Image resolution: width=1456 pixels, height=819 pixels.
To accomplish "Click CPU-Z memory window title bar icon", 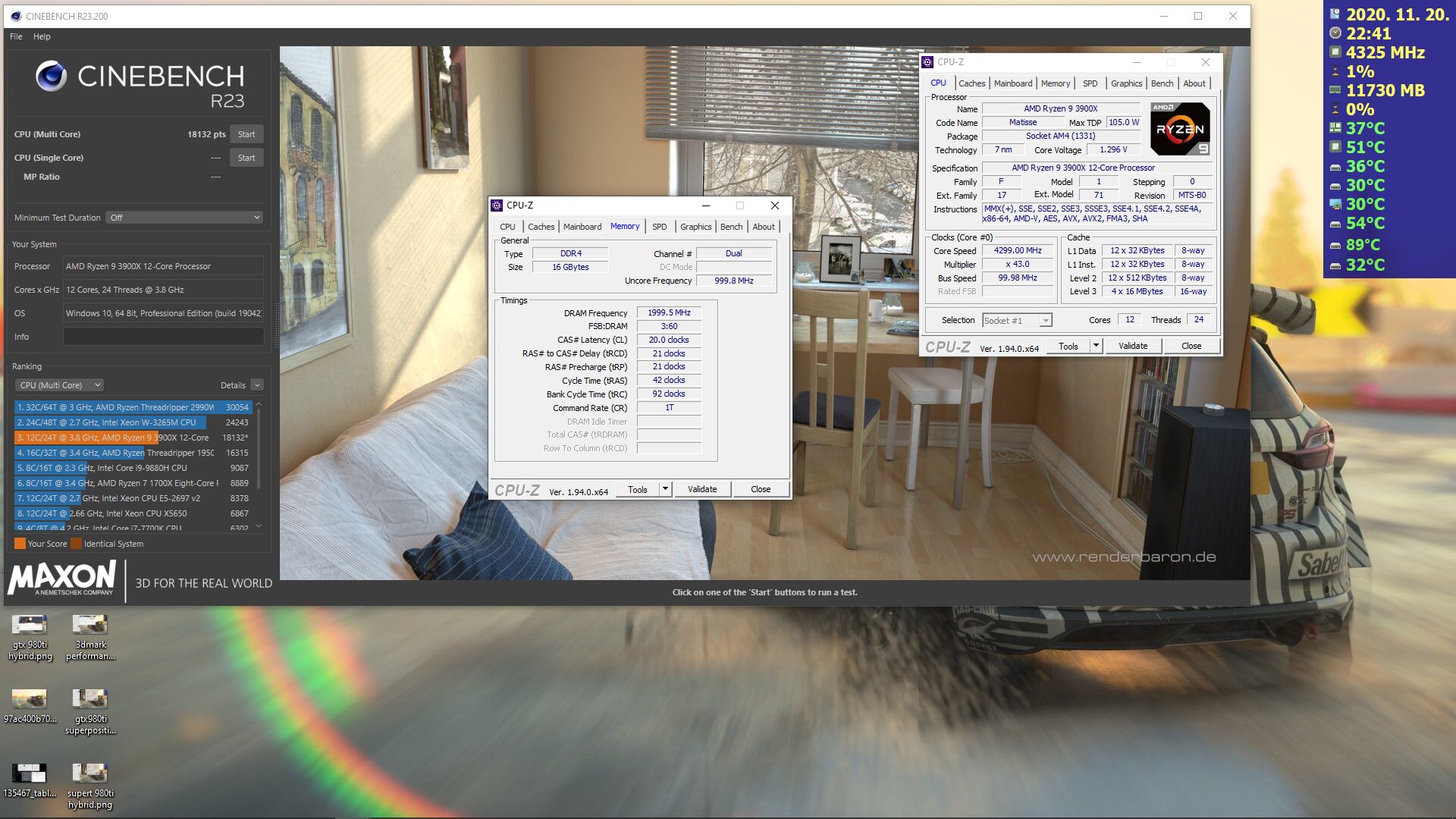I will click(x=497, y=206).
